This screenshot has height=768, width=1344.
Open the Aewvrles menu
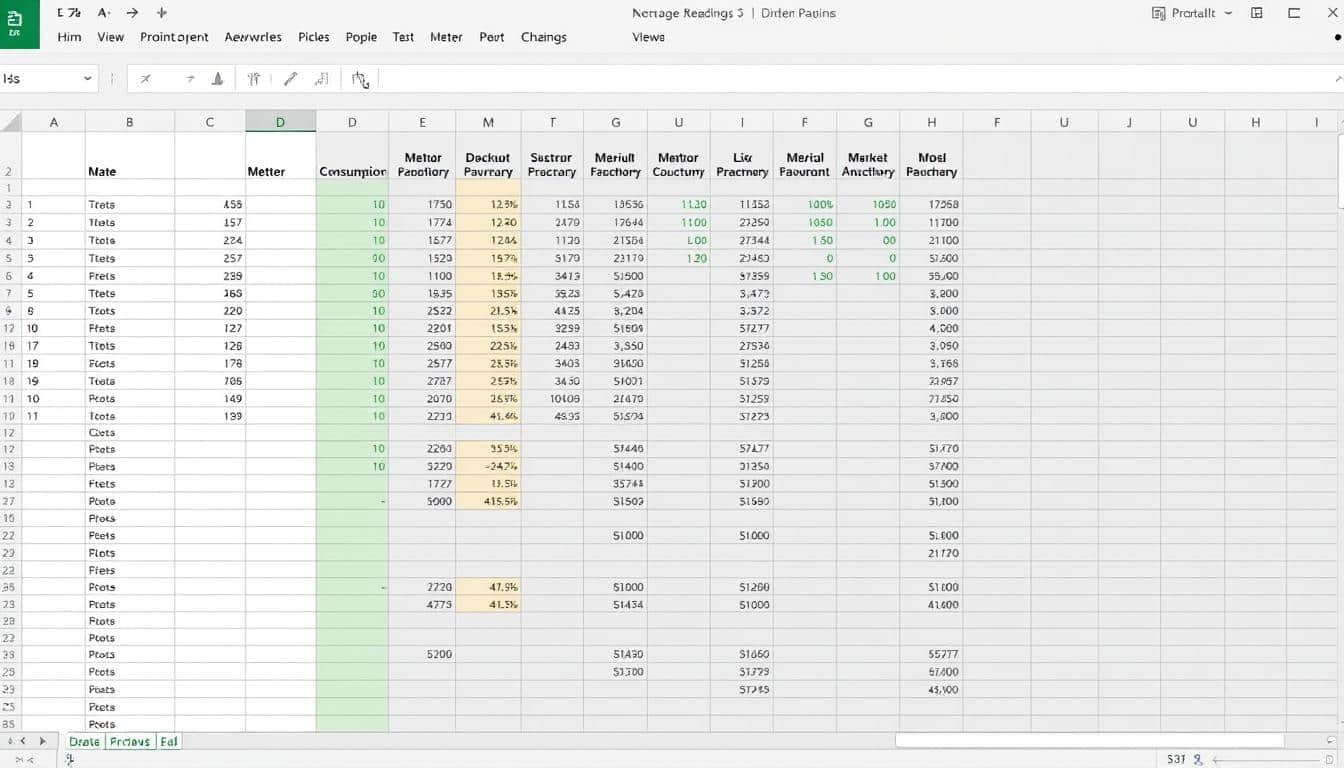point(254,37)
